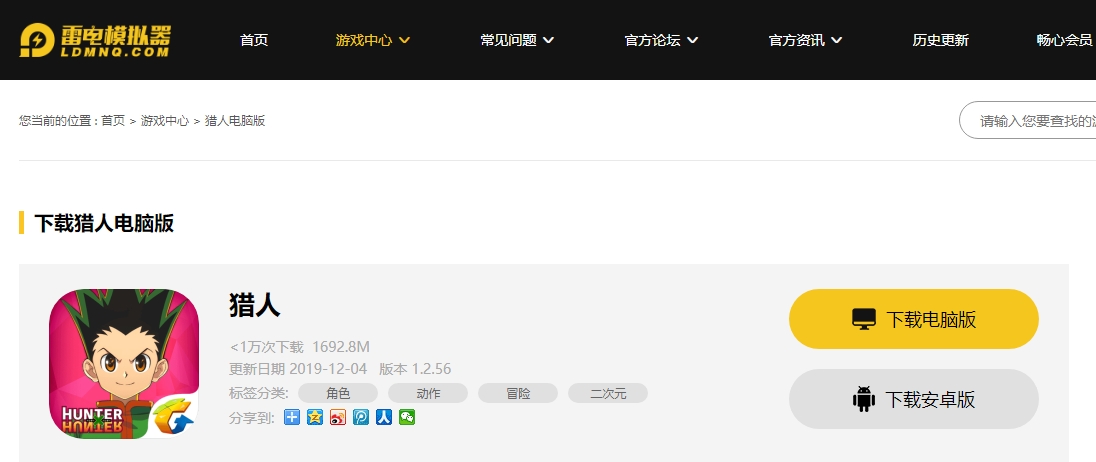Open the 常见问题 menu item

(x=508, y=41)
